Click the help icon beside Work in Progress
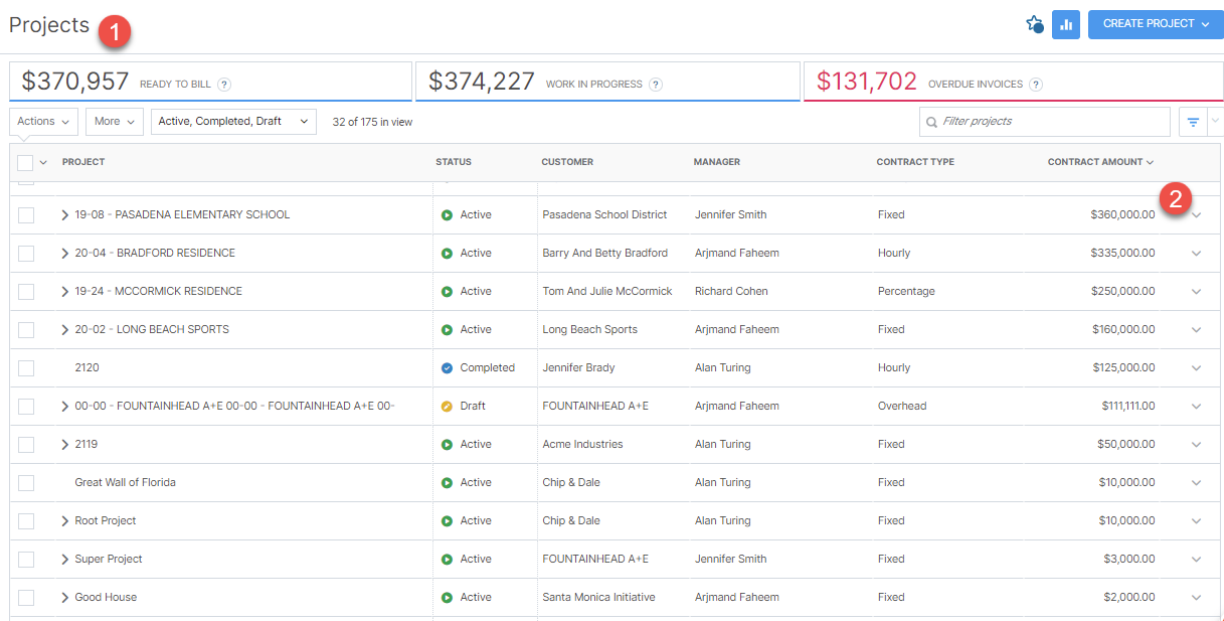 655,84
